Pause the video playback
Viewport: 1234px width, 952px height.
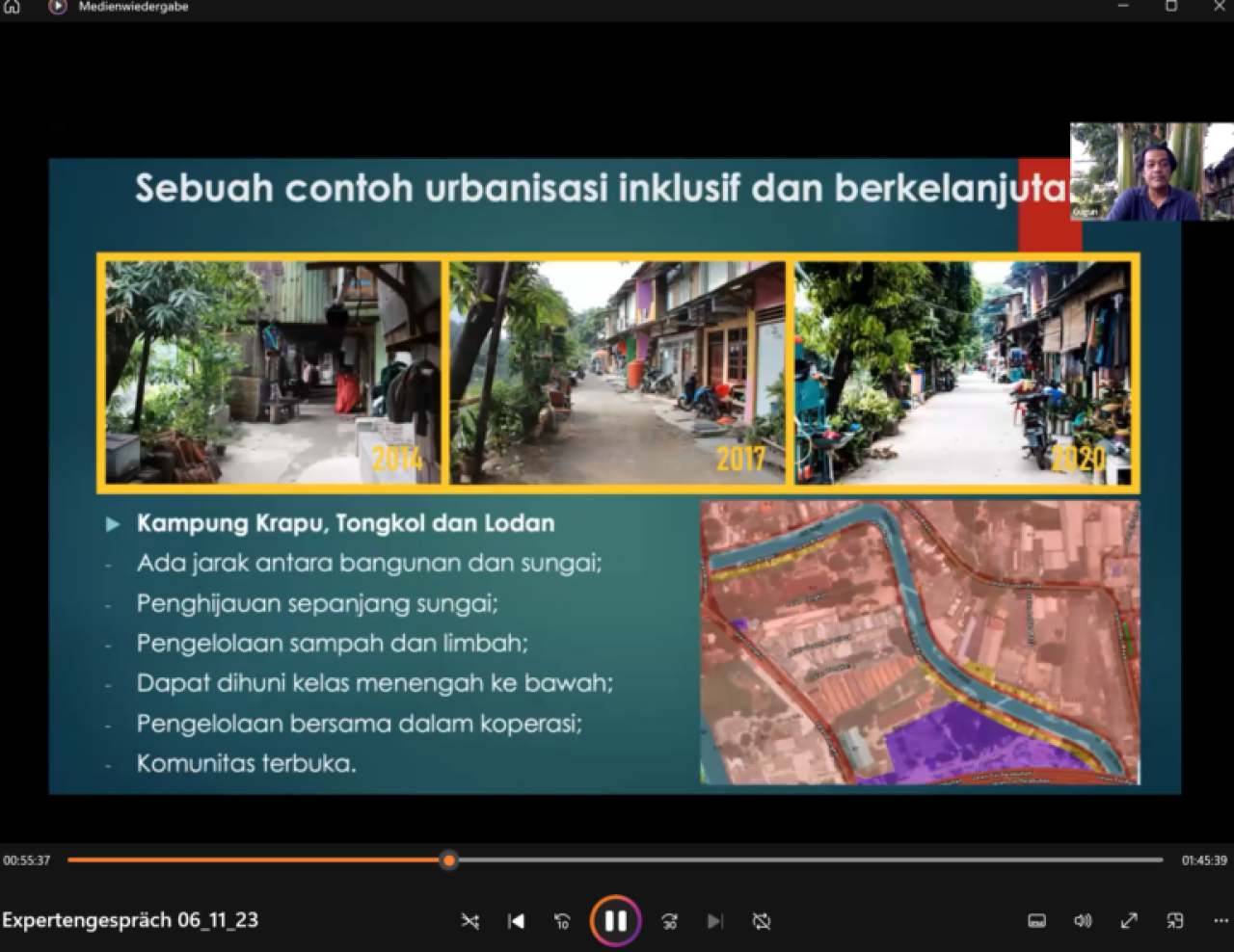point(615,921)
